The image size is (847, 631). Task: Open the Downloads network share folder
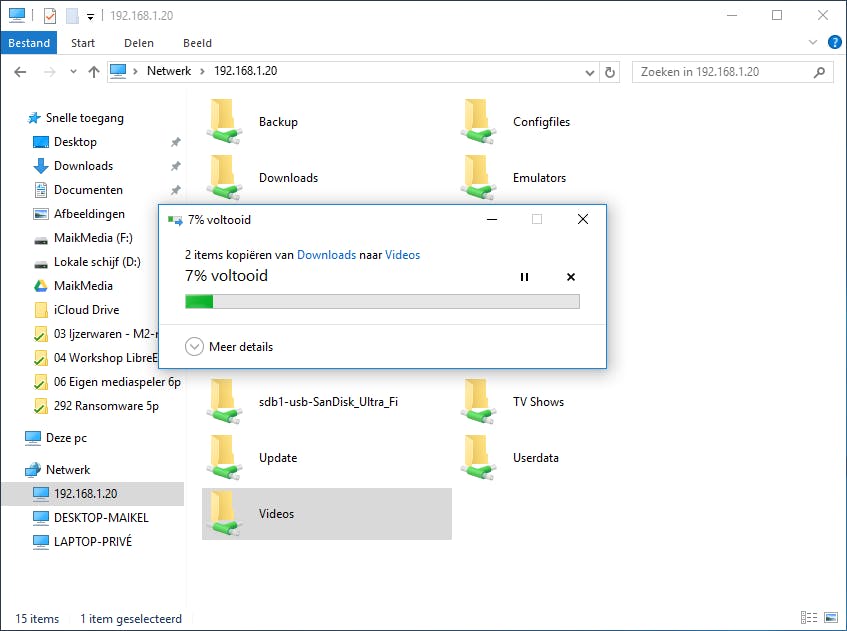(262, 177)
